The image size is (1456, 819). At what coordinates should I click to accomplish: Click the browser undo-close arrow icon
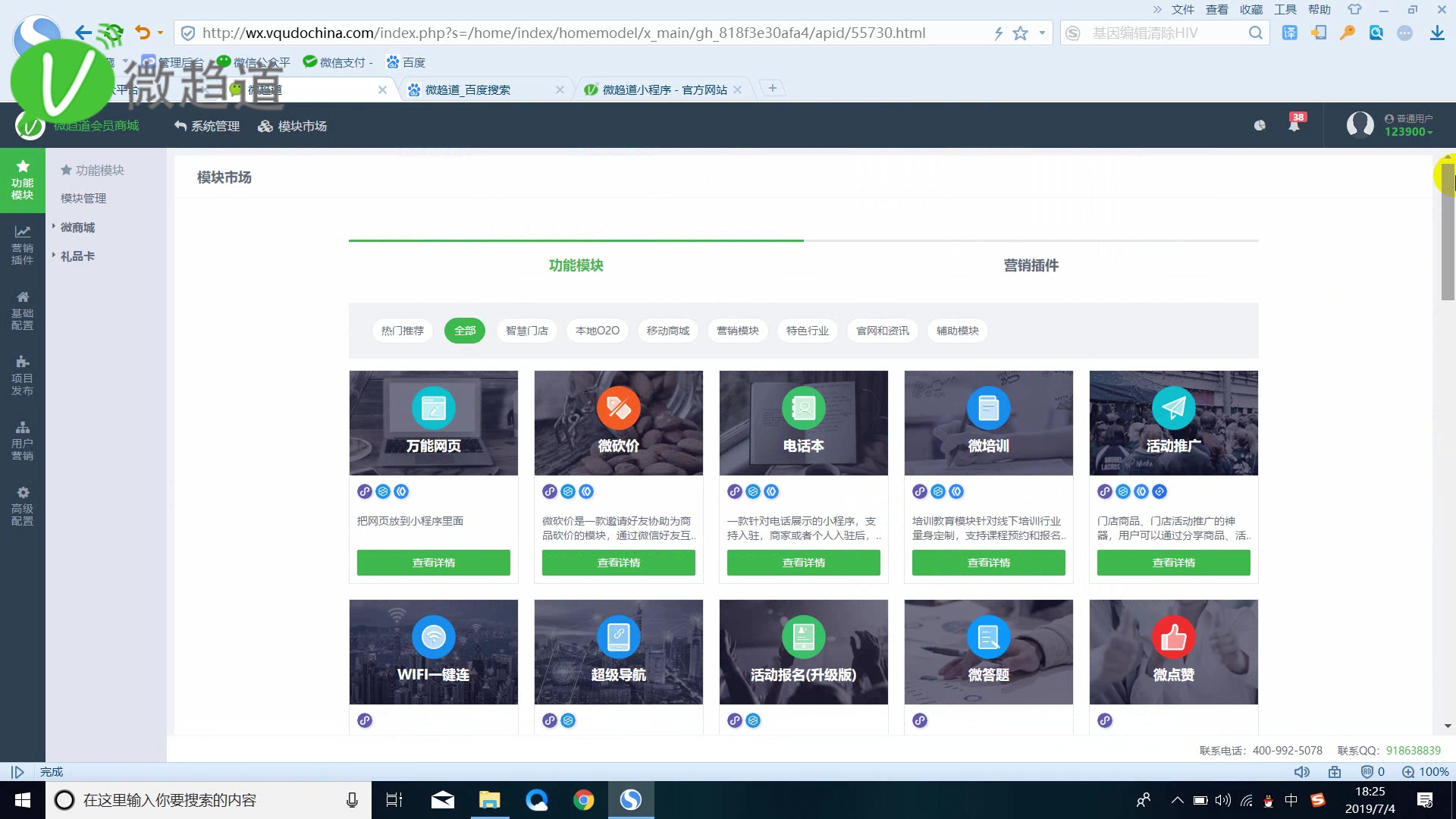pyautogui.click(x=142, y=33)
